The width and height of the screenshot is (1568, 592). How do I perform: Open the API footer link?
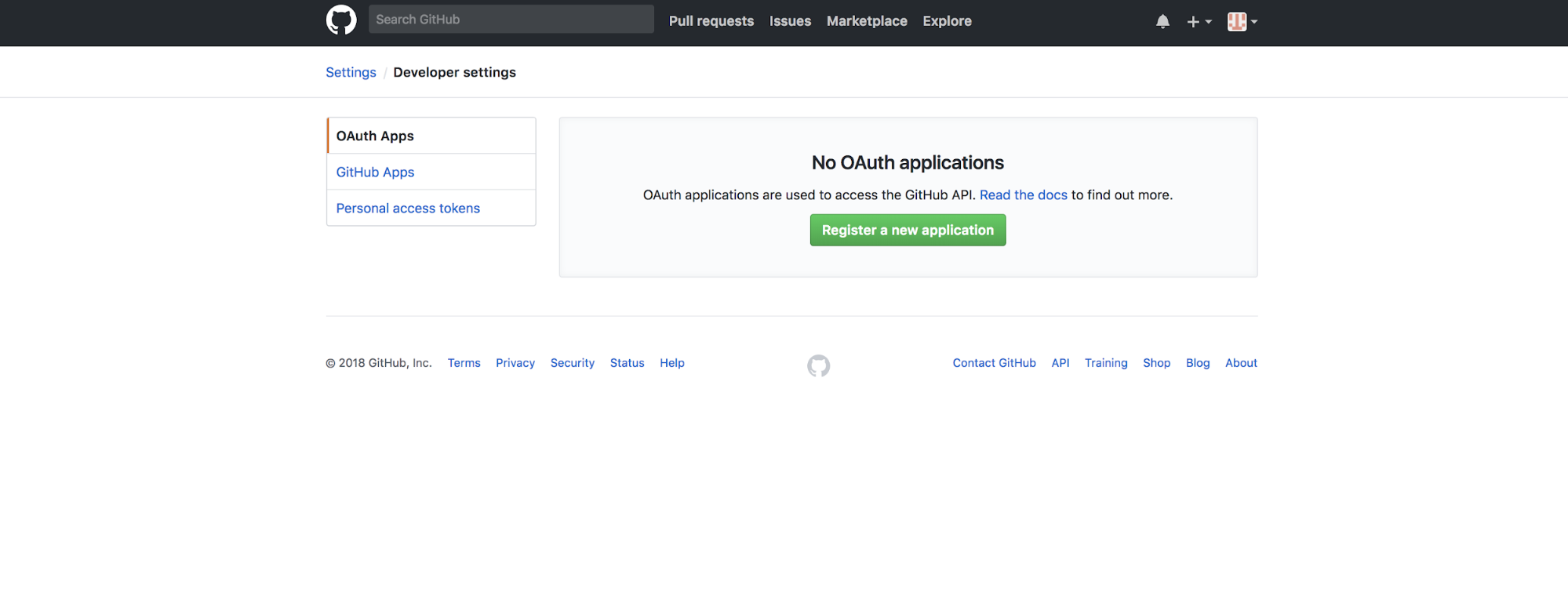1060,363
